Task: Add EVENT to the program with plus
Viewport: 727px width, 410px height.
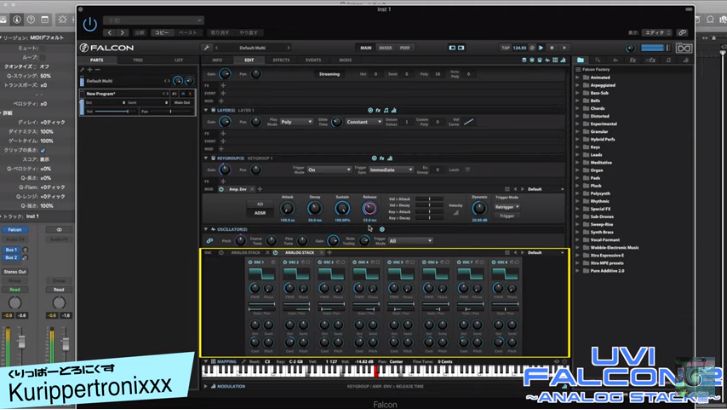Action: (x=223, y=93)
